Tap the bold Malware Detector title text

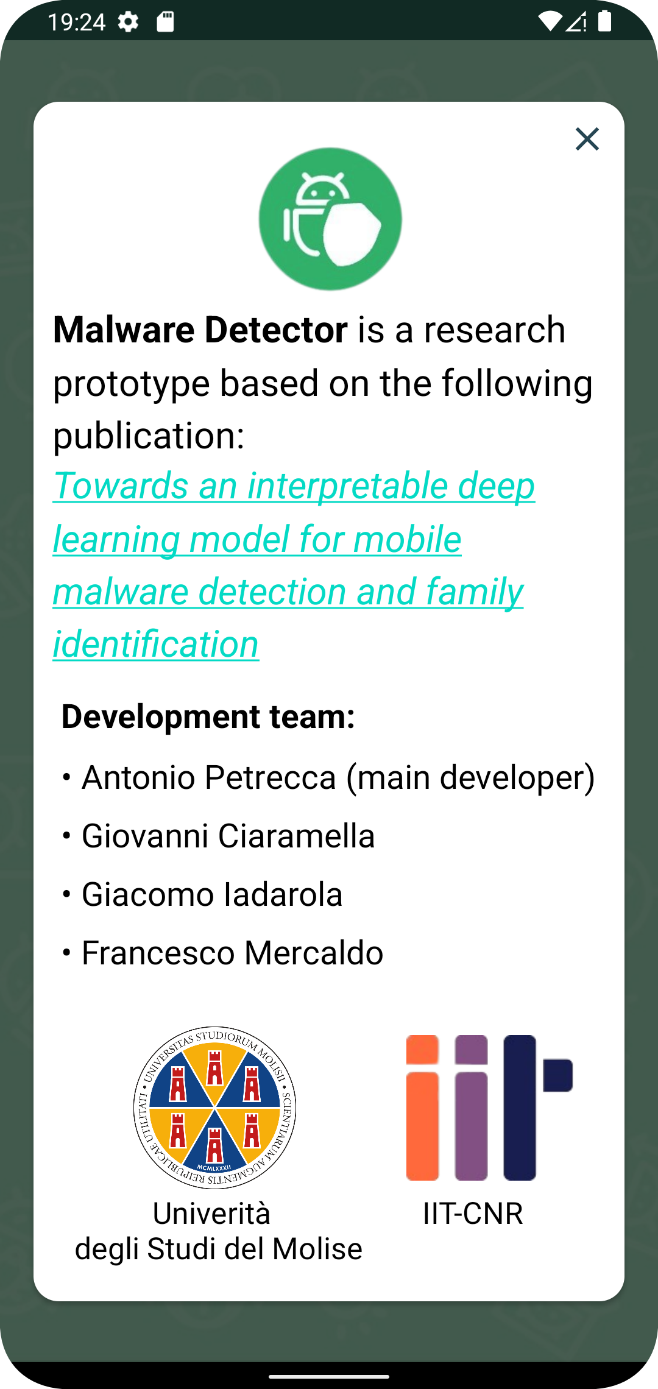pyautogui.click(x=201, y=330)
